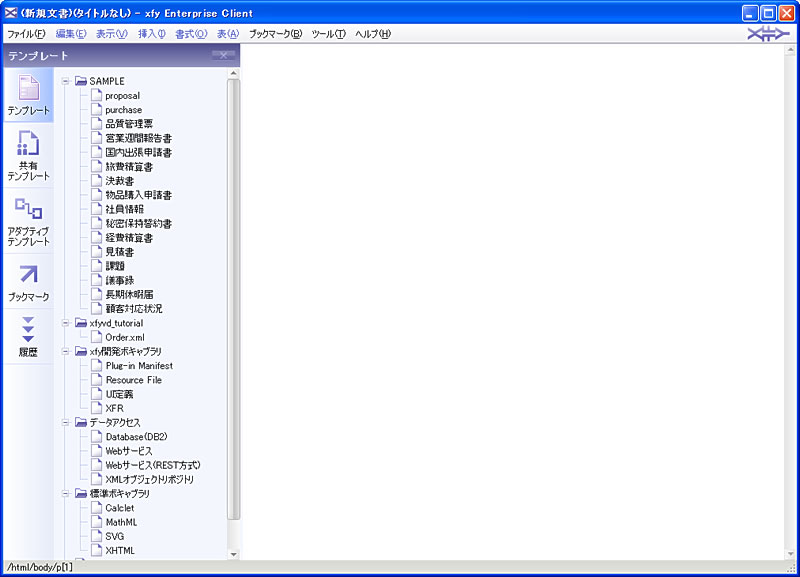Select the 見積書 template
The width and height of the screenshot is (800, 577).
(119, 252)
